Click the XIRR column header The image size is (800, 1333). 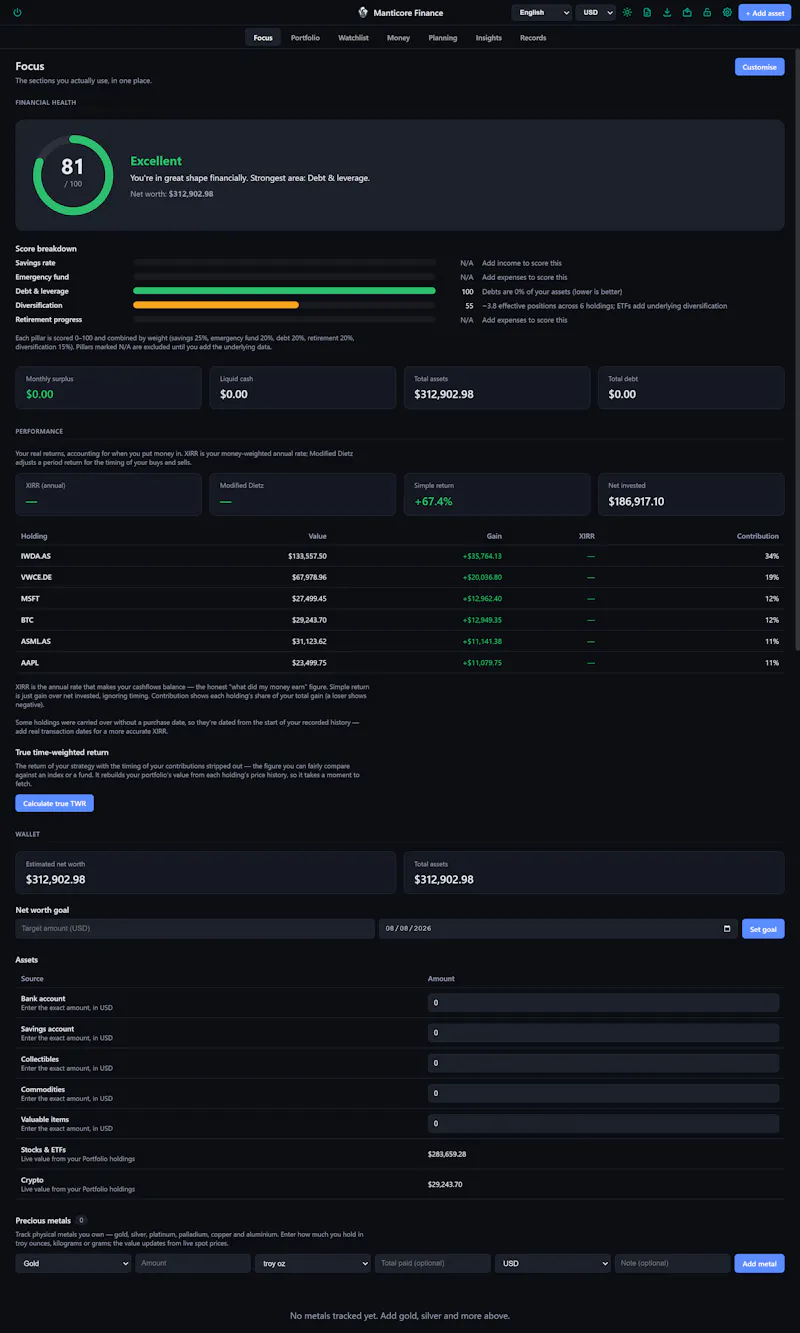click(x=586, y=536)
